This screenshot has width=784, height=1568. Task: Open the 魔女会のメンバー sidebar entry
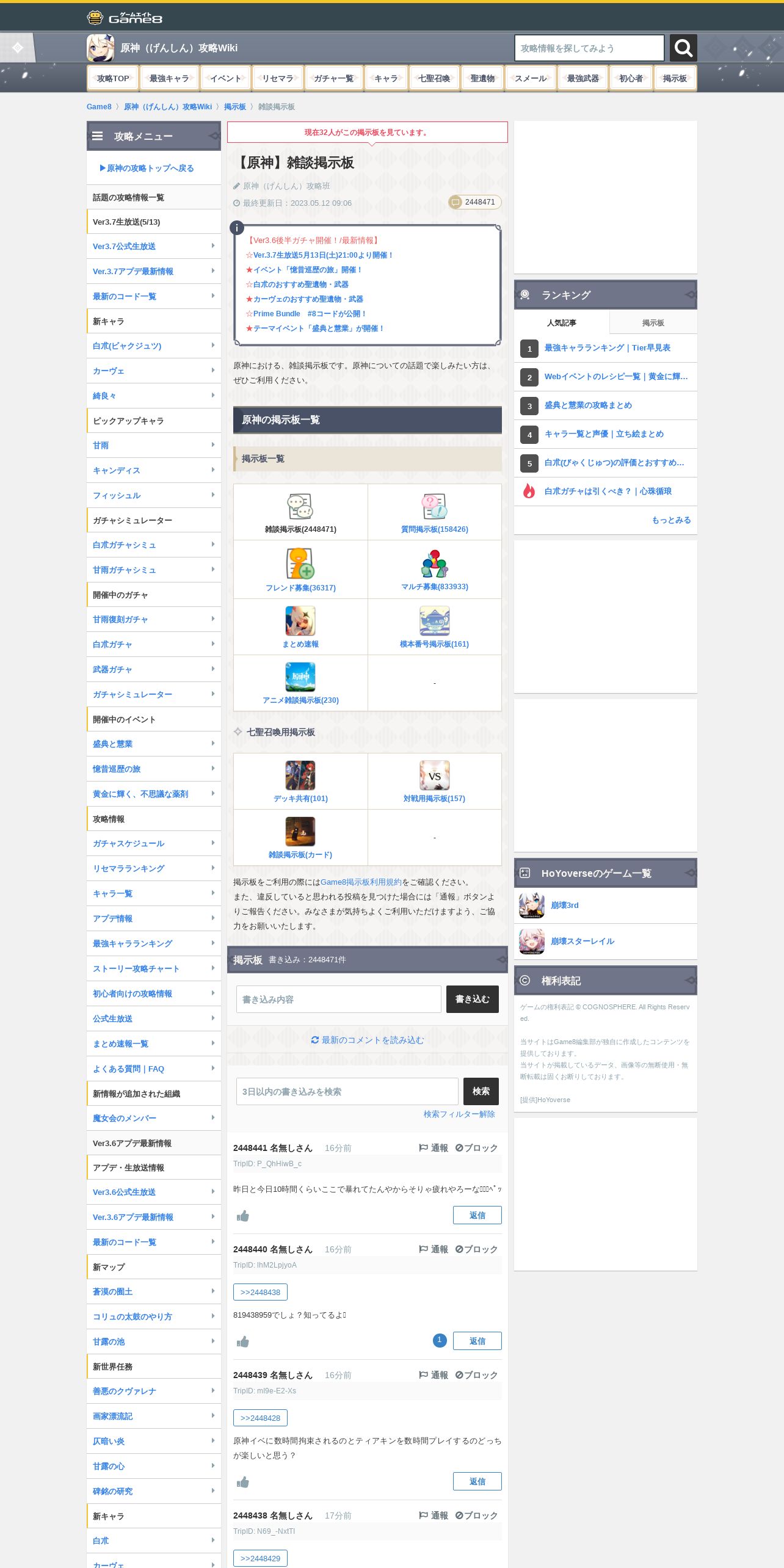[x=154, y=1118]
